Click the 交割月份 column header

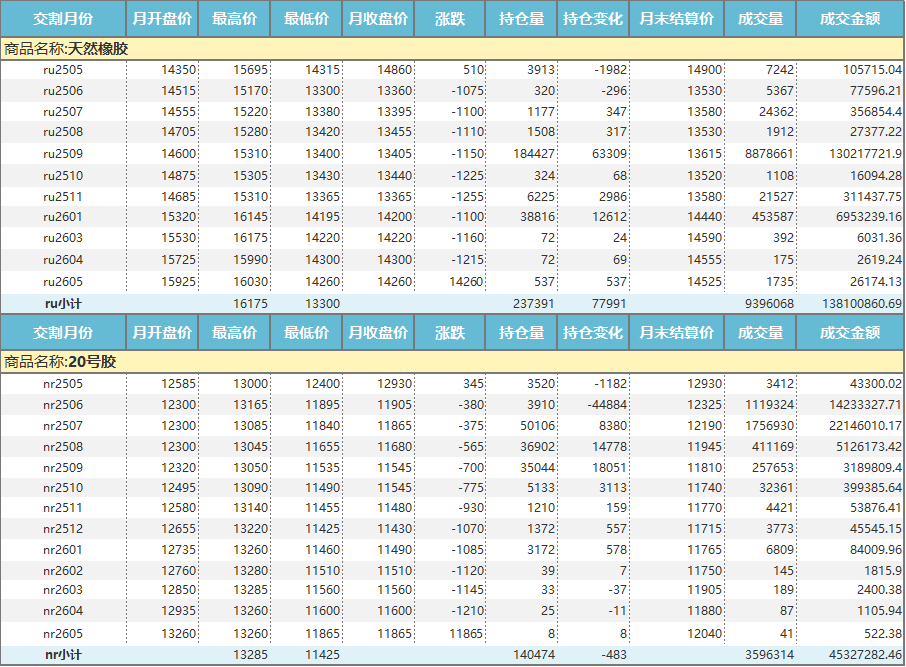click(62, 18)
